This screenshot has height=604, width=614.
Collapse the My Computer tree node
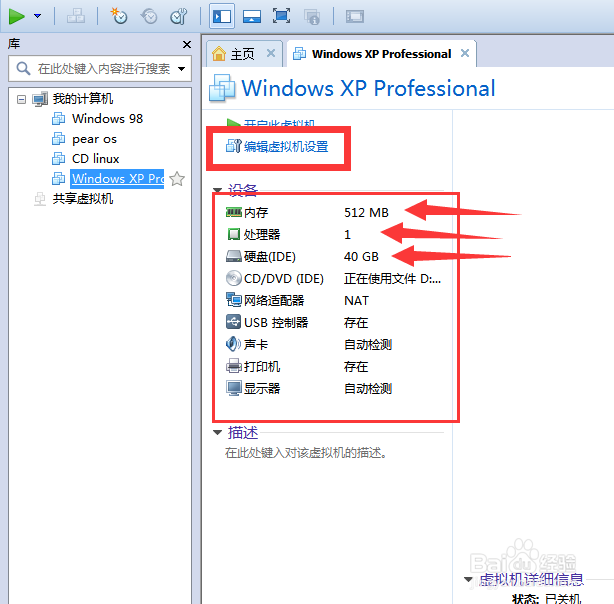pyautogui.click(x=22, y=99)
